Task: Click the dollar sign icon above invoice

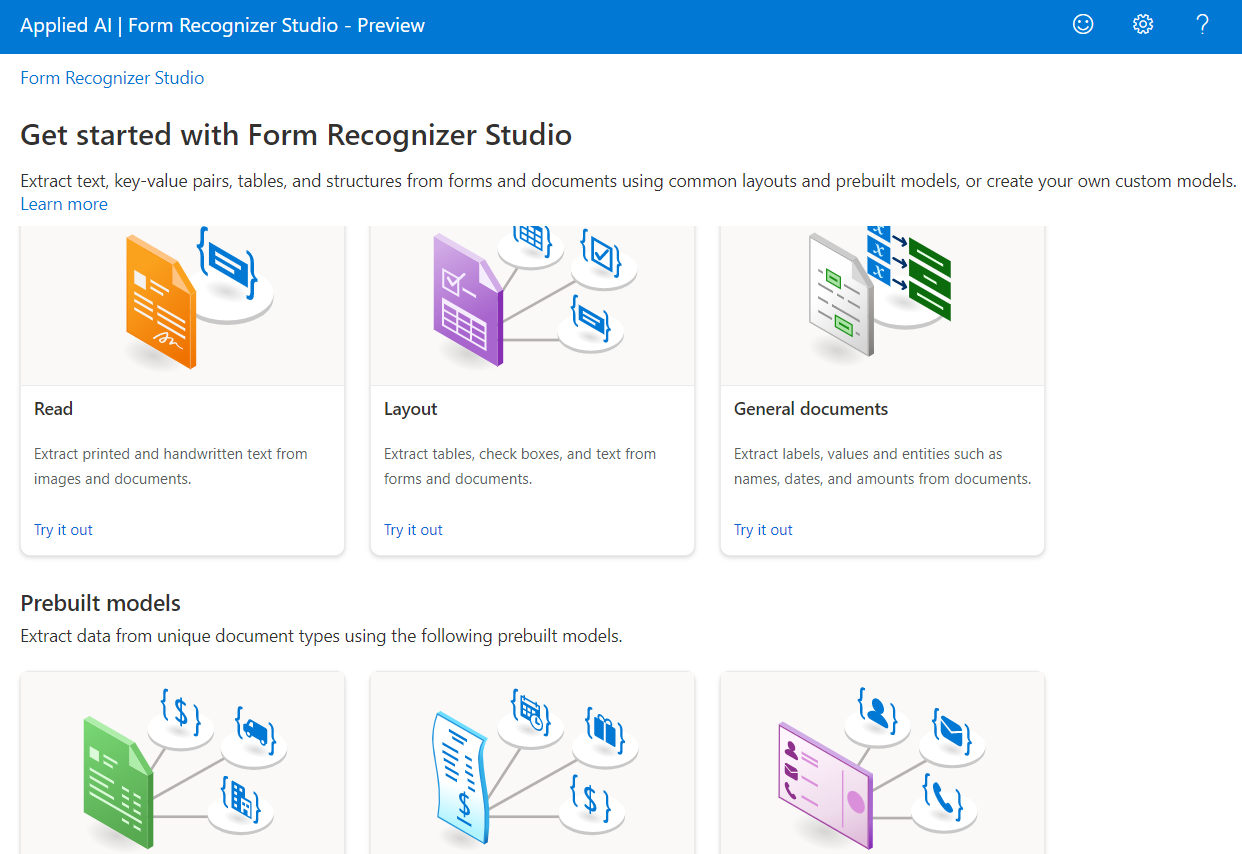Action: [x=181, y=711]
